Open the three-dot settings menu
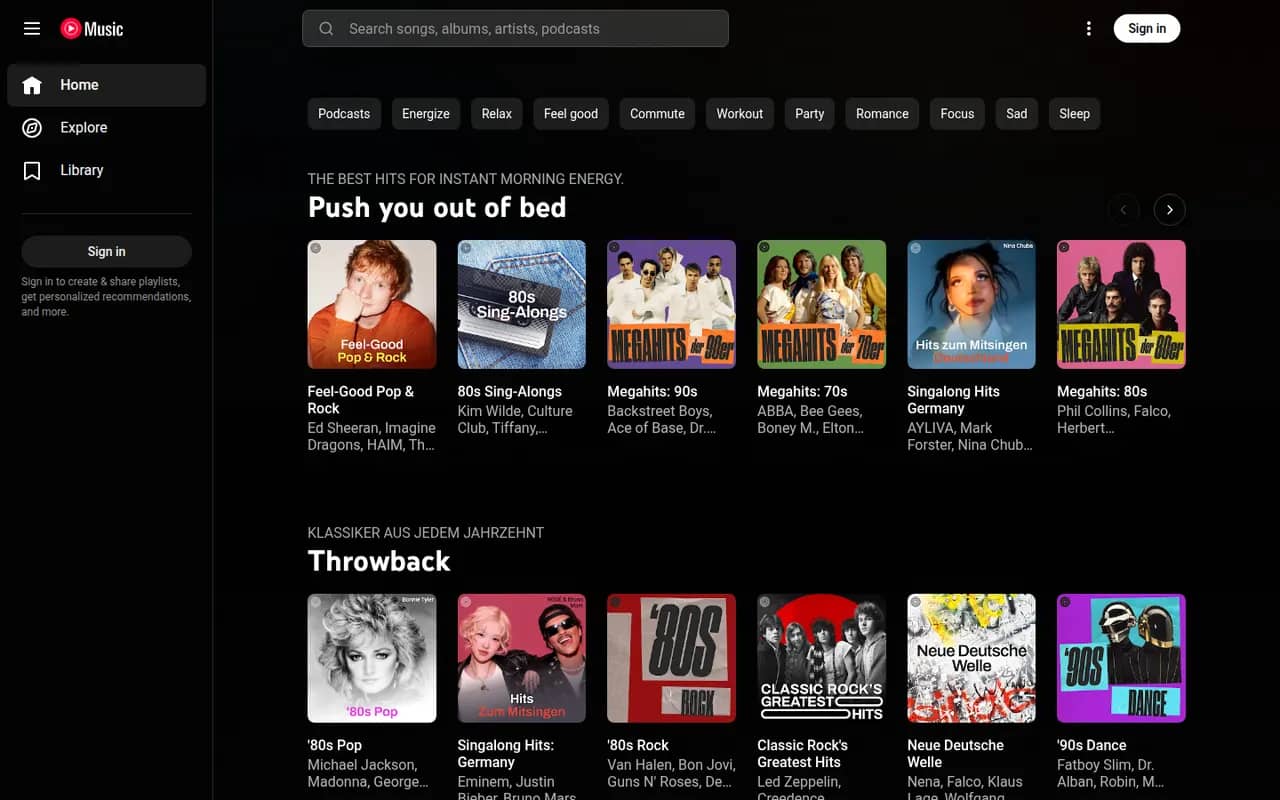Screen dimensions: 1280x800 point(1089,29)
